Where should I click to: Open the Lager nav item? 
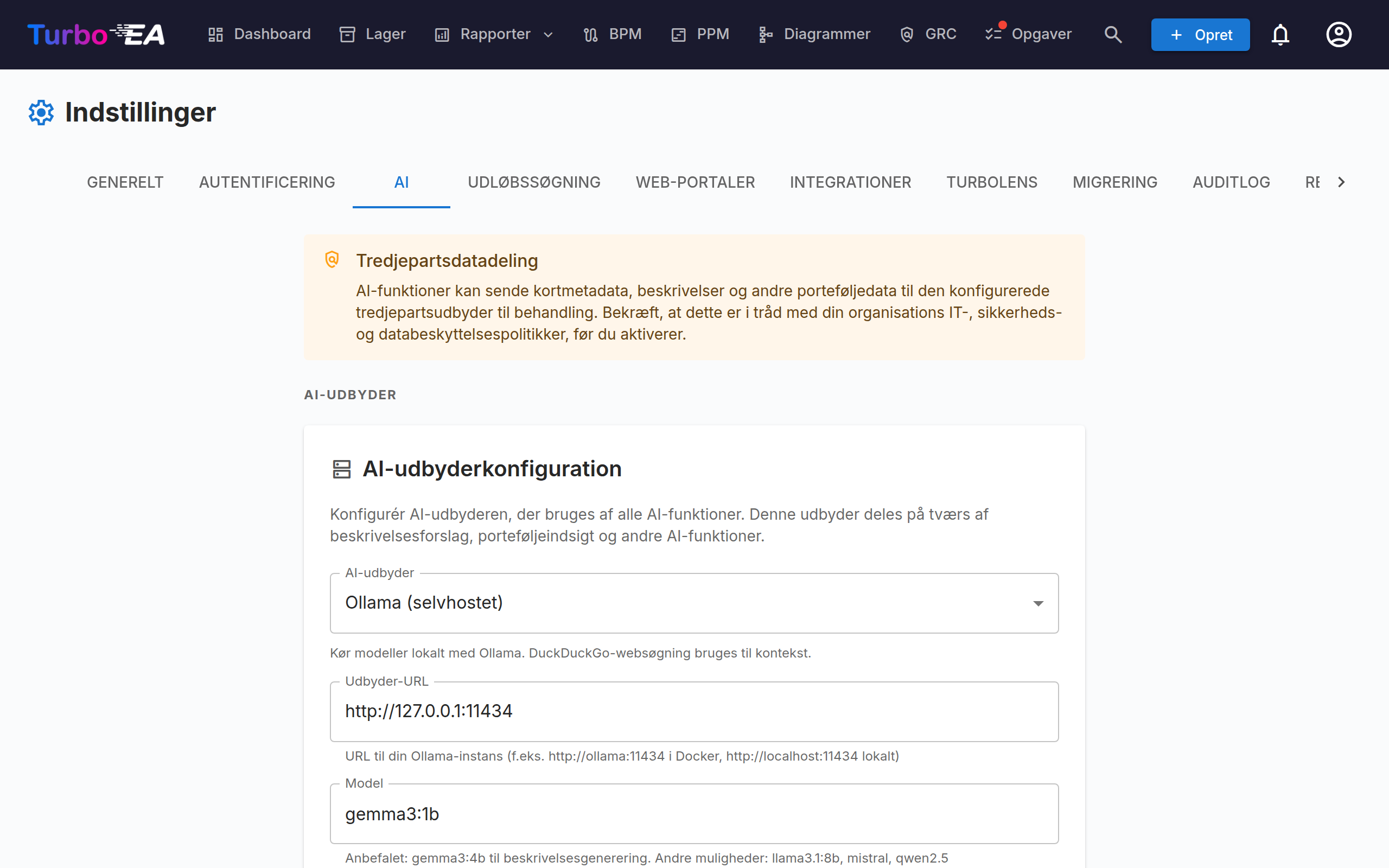[x=373, y=34]
